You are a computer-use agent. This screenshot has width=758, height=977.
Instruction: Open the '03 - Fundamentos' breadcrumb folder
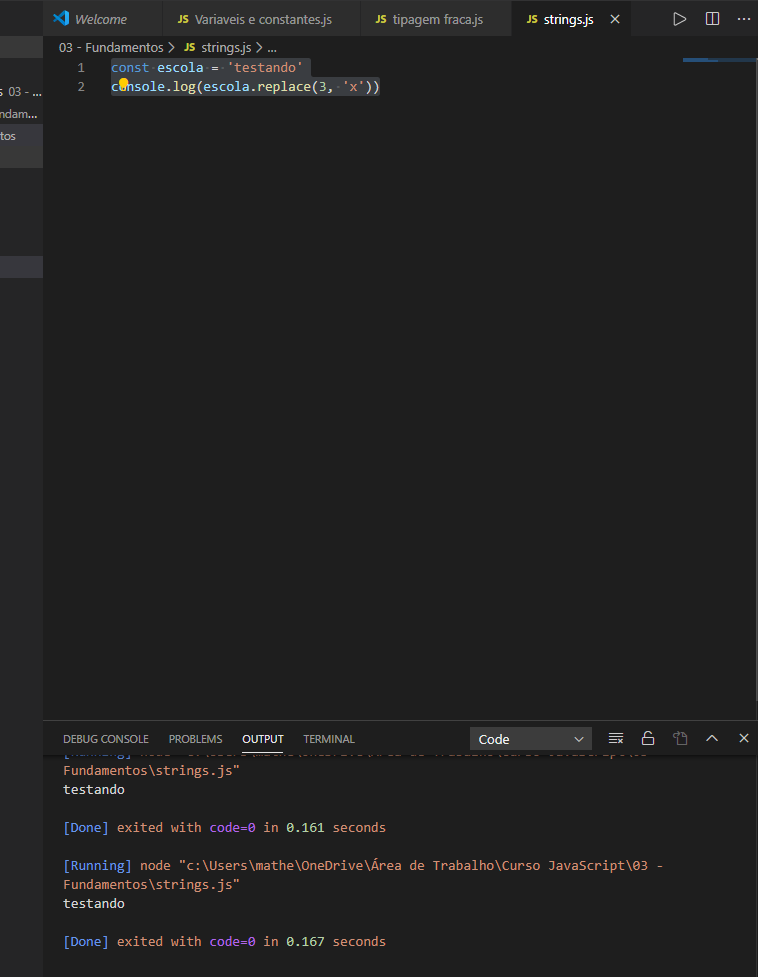[x=111, y=47]
